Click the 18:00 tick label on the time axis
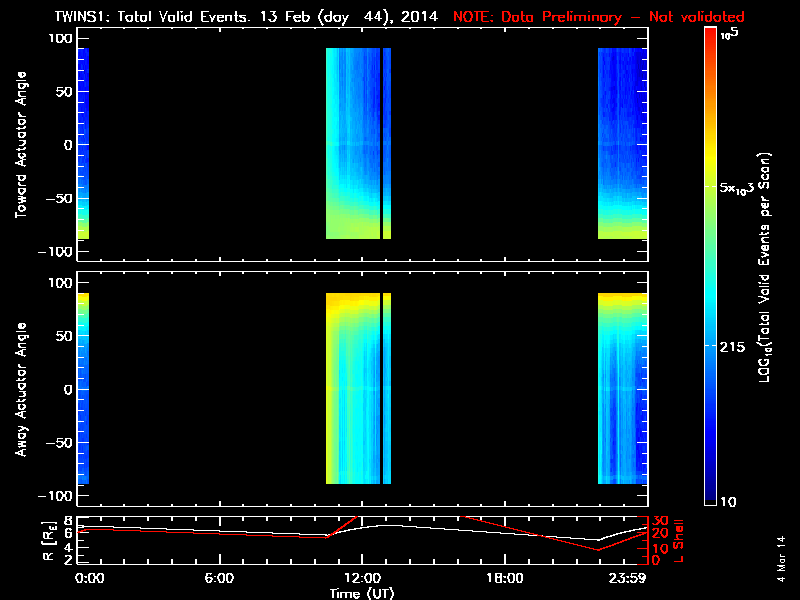Image resolution: width=800 pixels, height=600 pixels. (x=504, y=579)
